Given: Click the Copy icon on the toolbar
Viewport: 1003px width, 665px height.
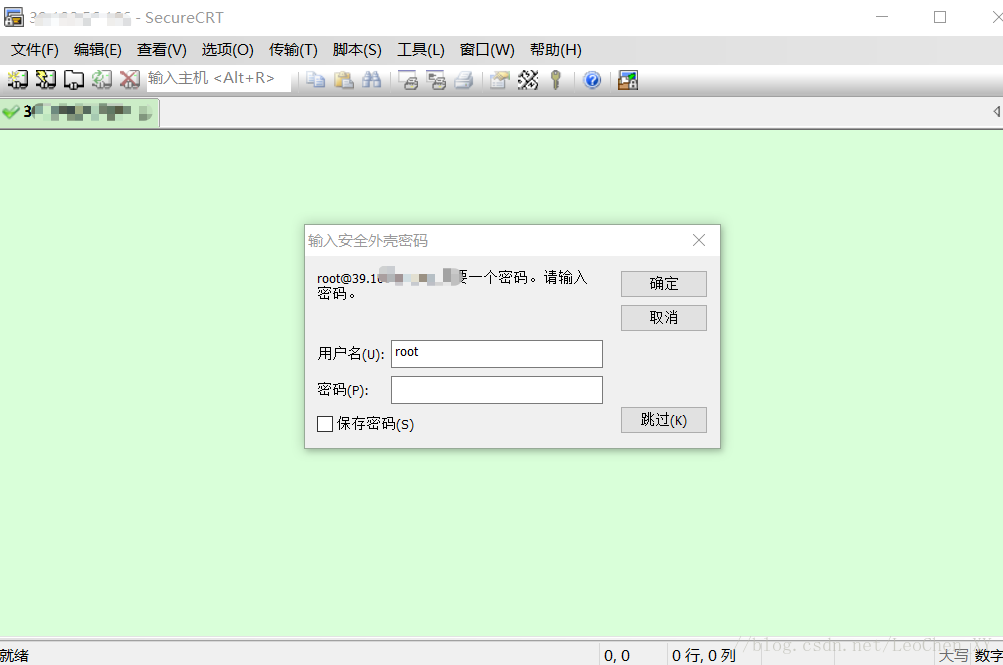Looking at the screenshot, I should 316,80.
